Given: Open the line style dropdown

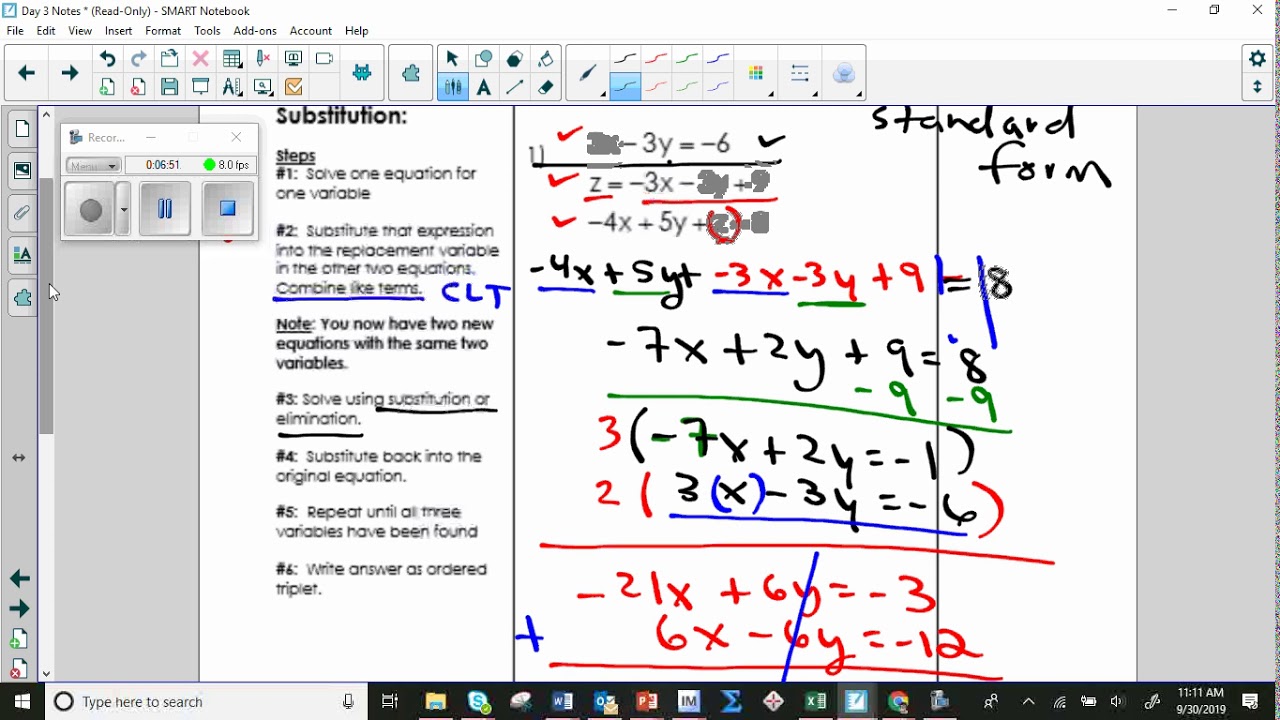Looking at the screenshot, I should pos(800,74).
